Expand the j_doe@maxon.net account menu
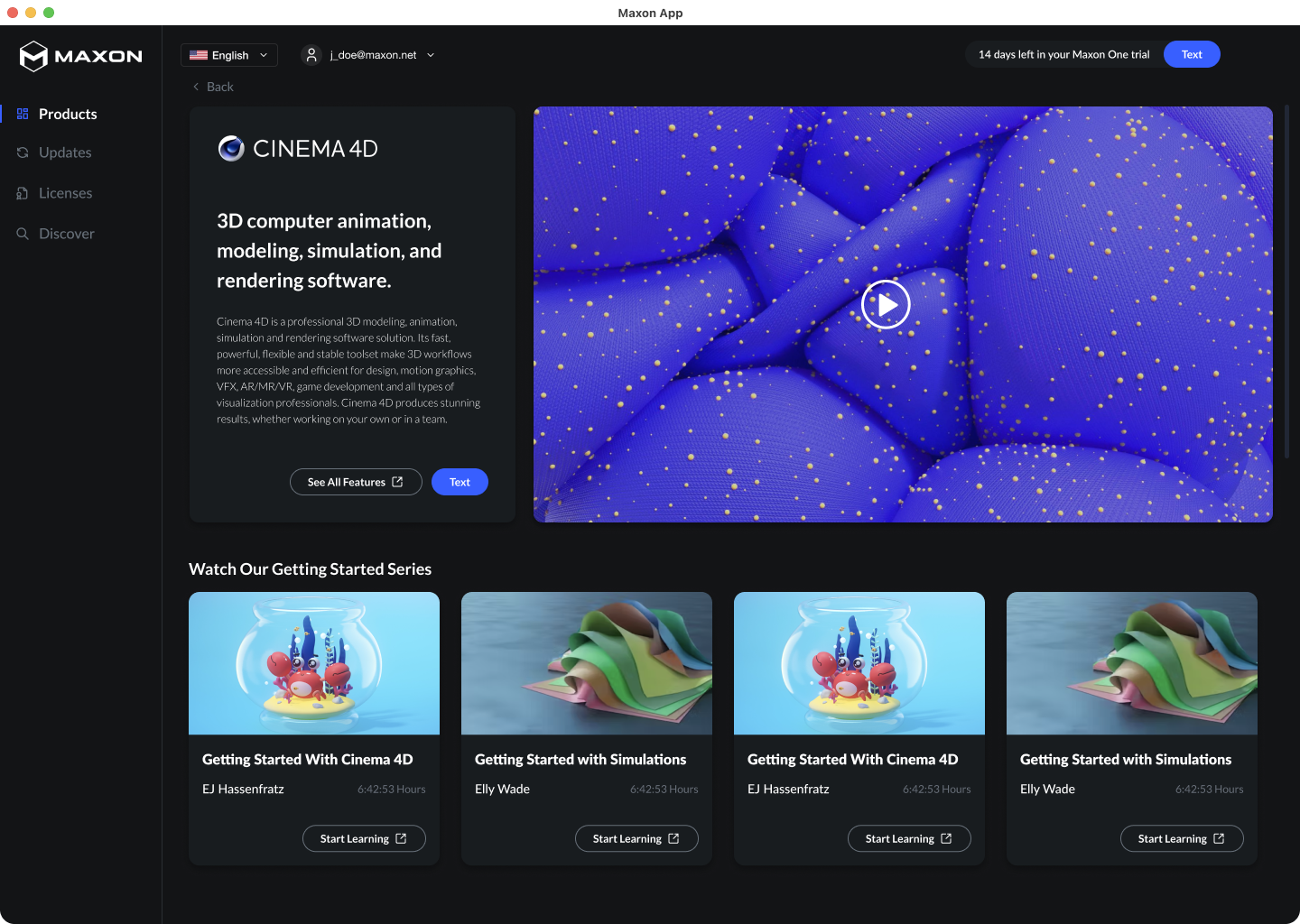Screen dimensions: 1300x924 pos(368,55)
